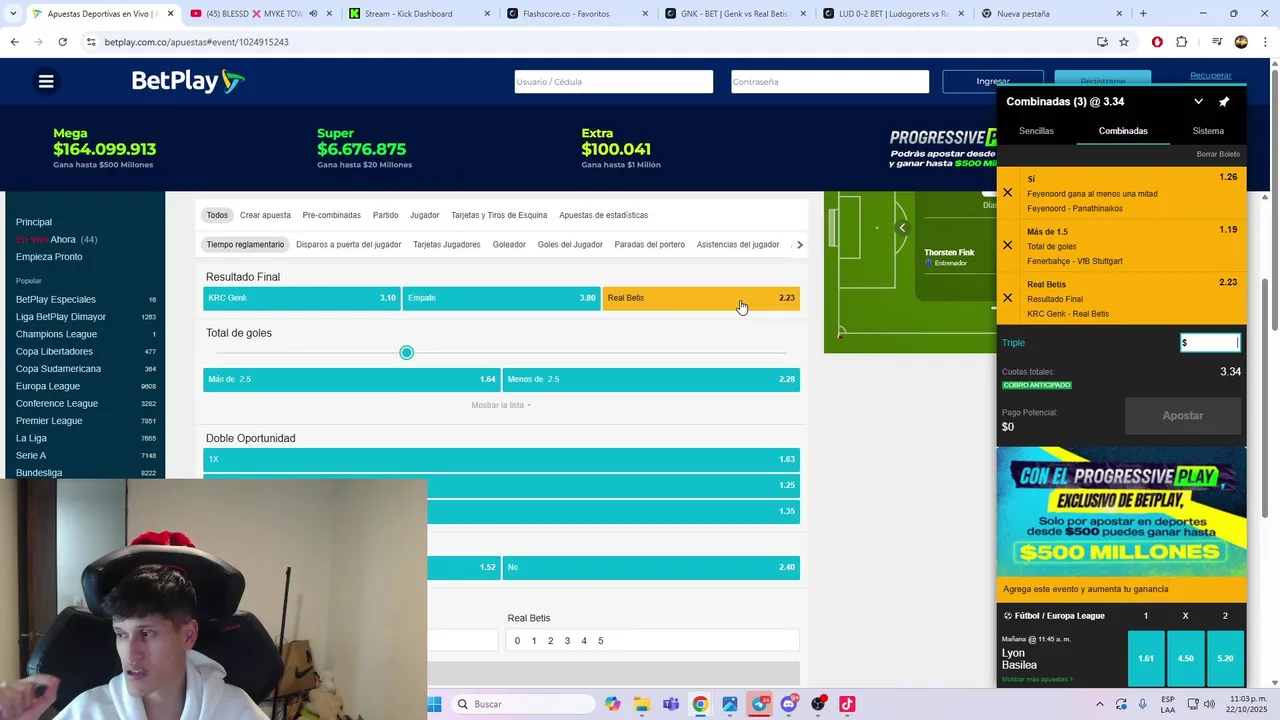
Task: Click the total goals slider handle
Action: click(x=406, y=353)
